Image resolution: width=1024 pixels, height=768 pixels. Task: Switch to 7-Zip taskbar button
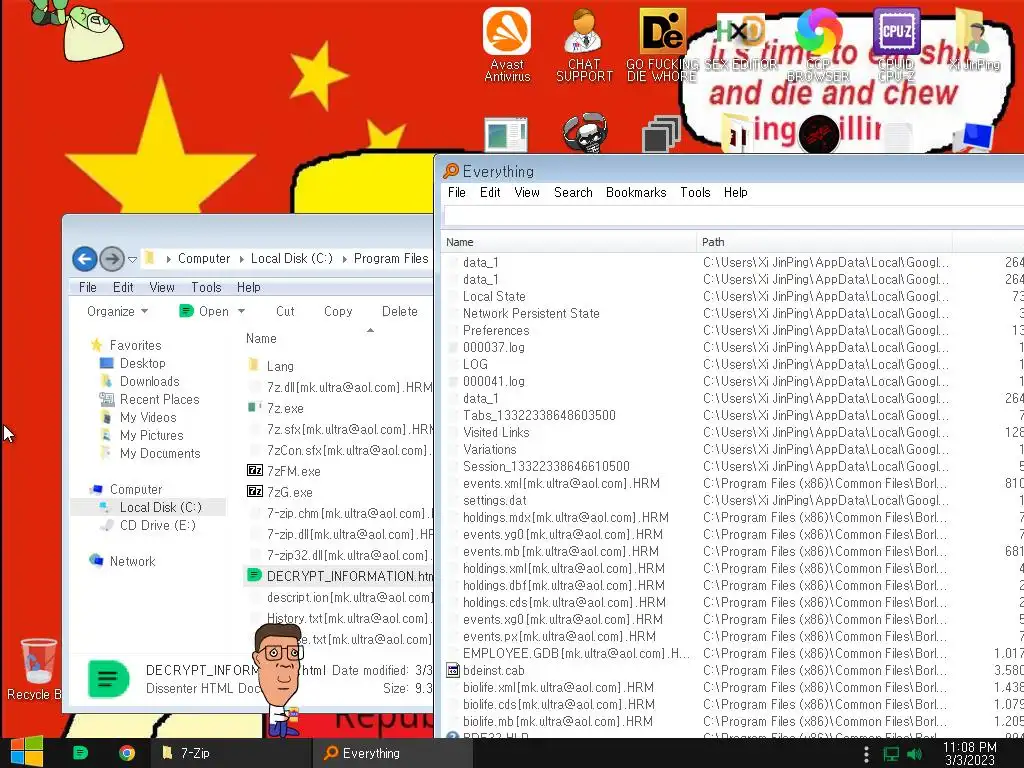[230, 753]
